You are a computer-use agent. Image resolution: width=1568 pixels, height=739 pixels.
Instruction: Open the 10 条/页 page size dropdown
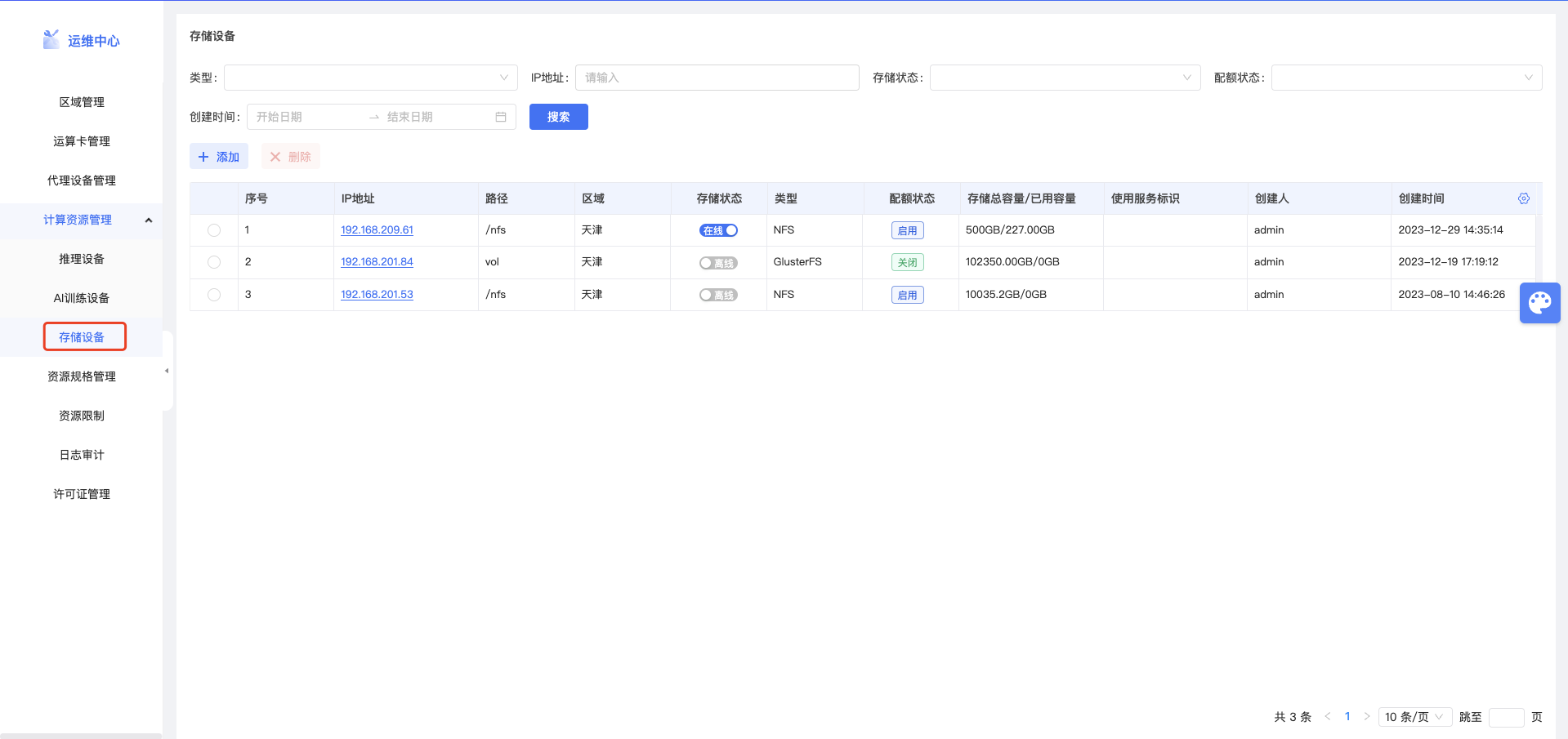pos(1415,717)
